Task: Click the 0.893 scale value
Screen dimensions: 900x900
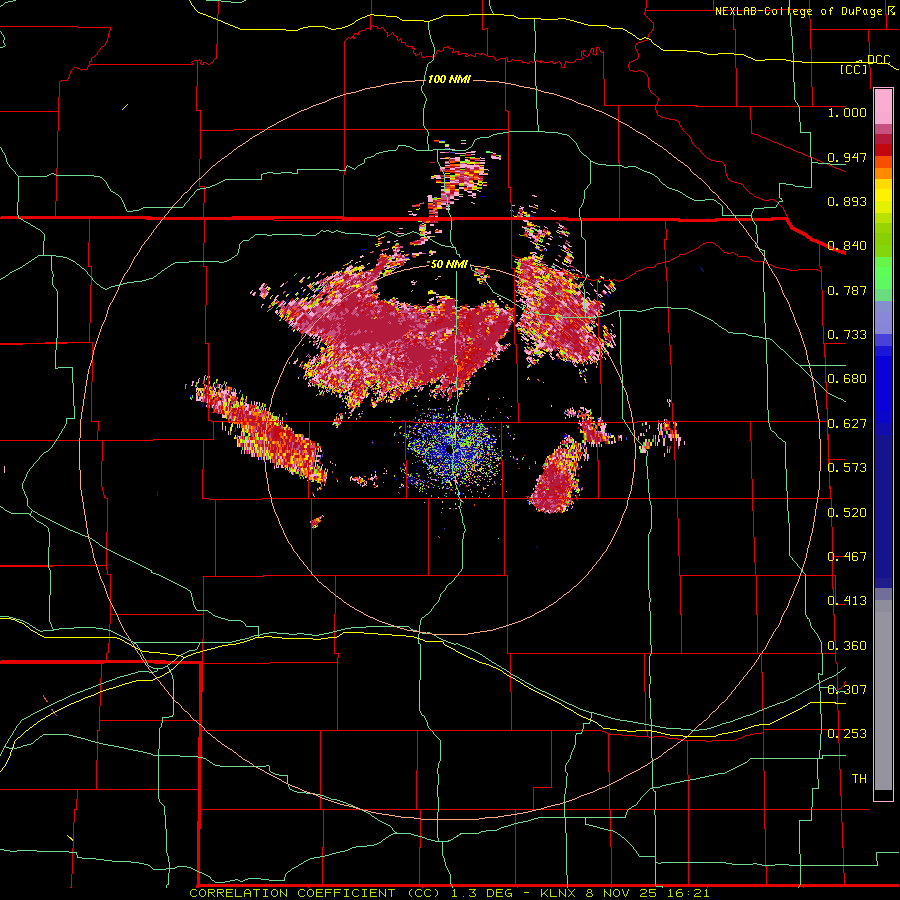Action: point(847,201)
